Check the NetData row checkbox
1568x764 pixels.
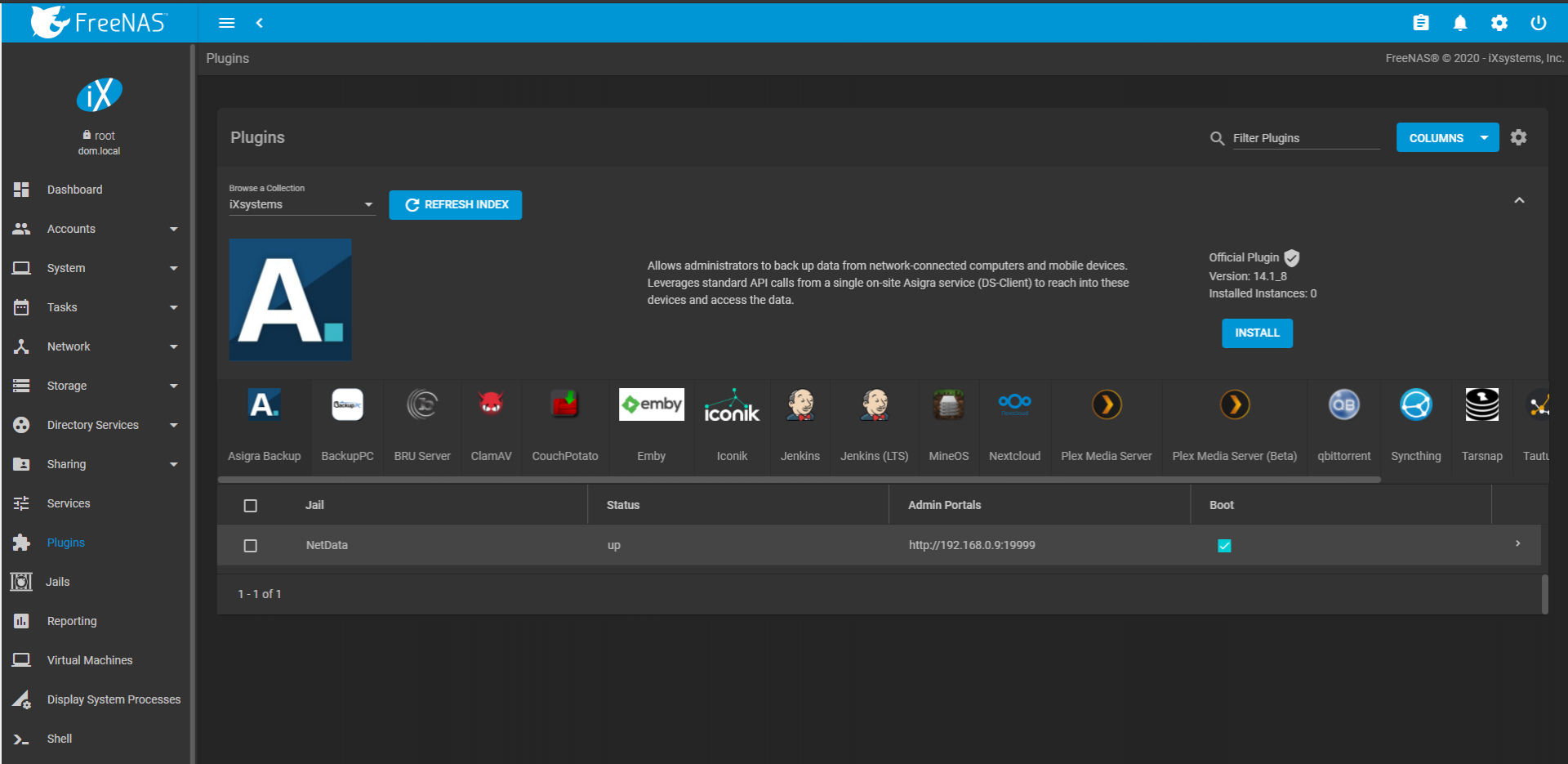tap(251, 546)
